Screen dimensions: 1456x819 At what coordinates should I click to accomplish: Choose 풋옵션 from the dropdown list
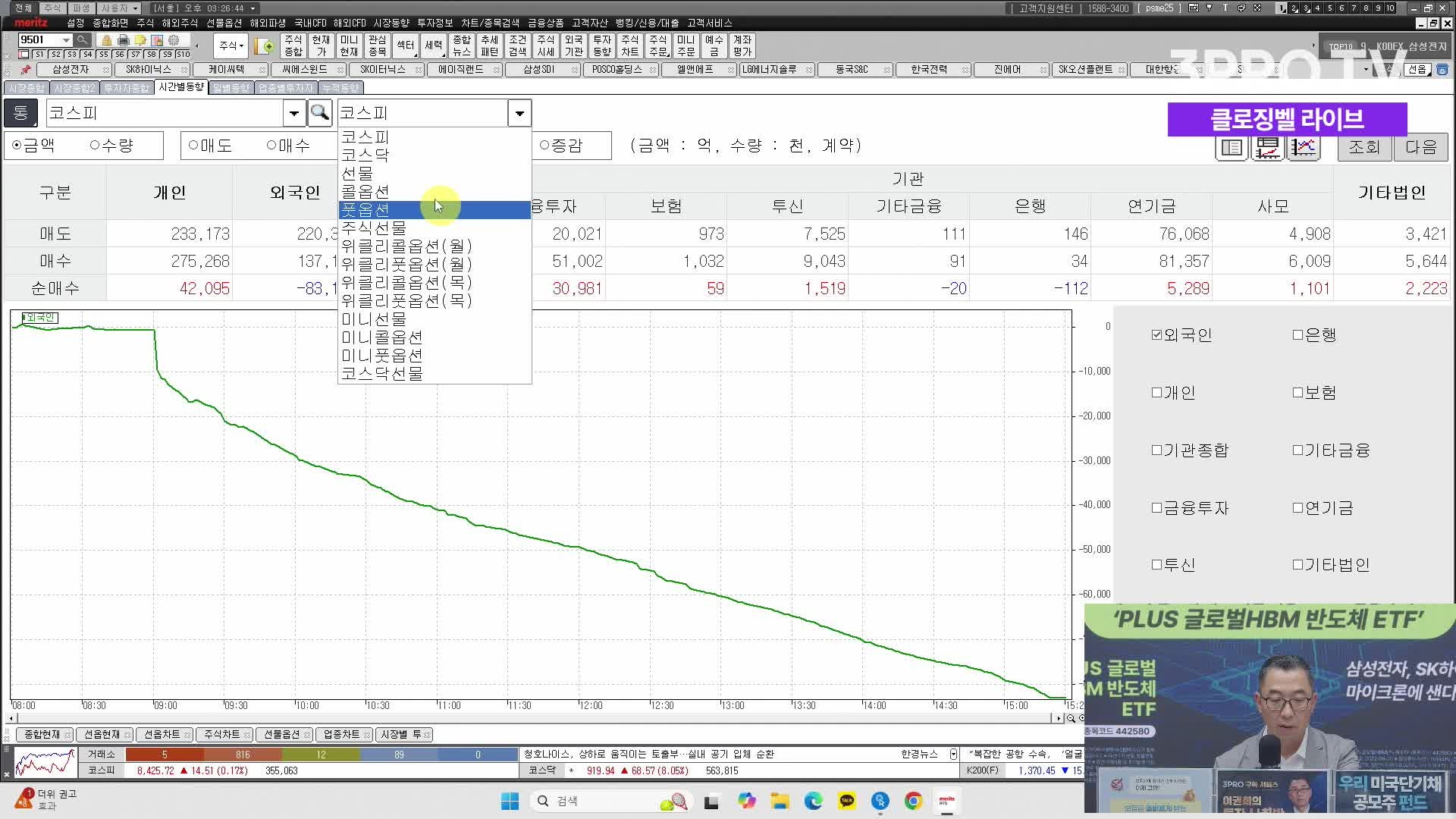click(x=435, y=210)
